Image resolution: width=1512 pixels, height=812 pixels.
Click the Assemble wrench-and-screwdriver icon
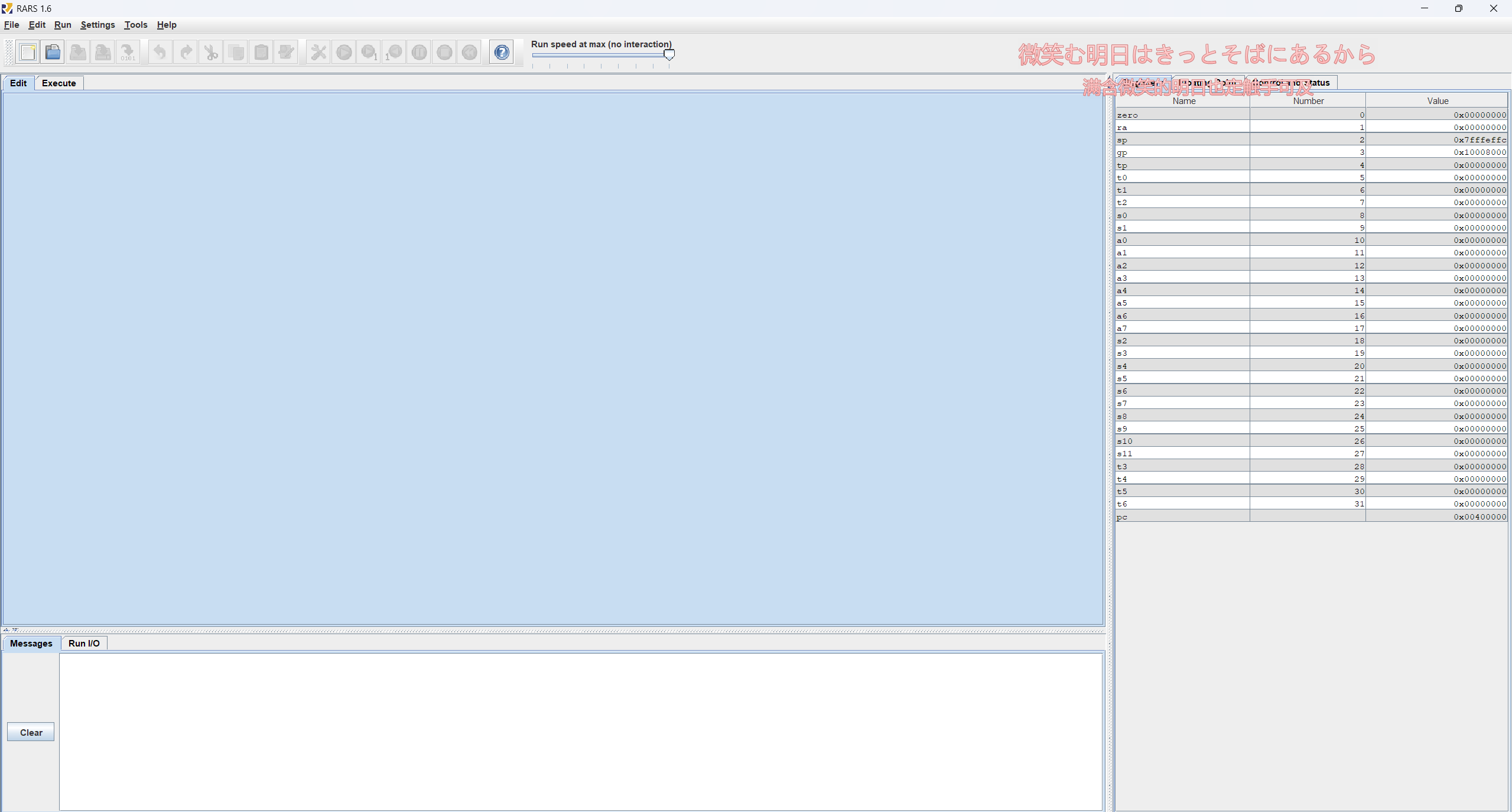[318, 53]
